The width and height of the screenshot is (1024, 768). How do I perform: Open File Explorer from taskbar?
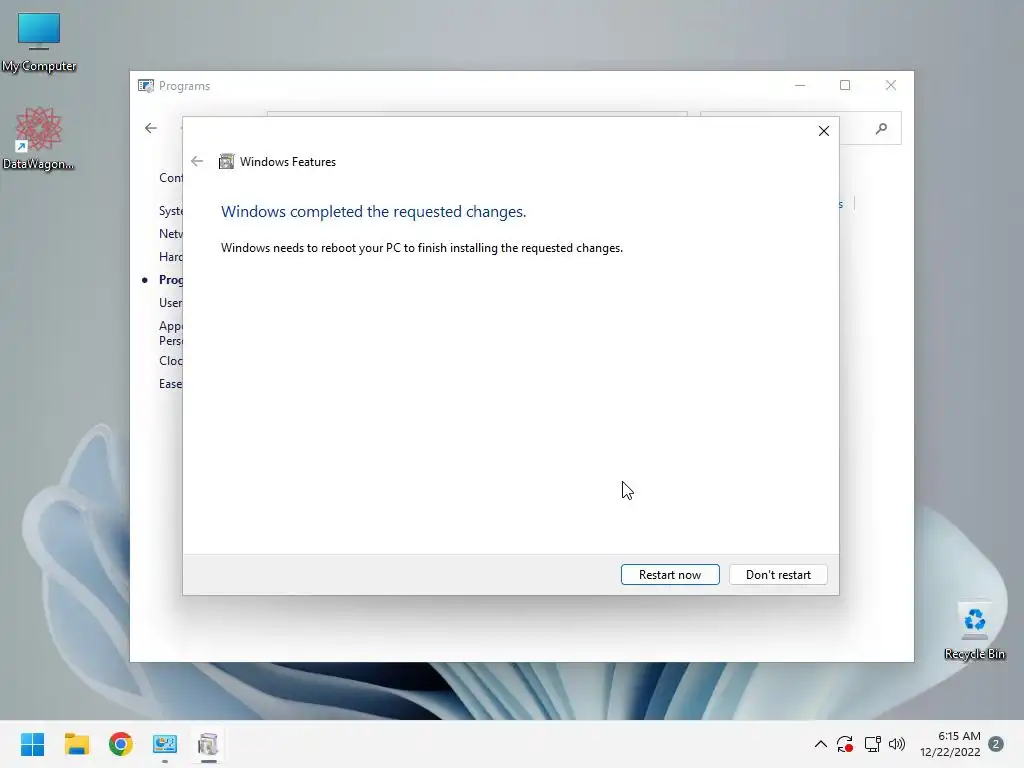(76, 744)
